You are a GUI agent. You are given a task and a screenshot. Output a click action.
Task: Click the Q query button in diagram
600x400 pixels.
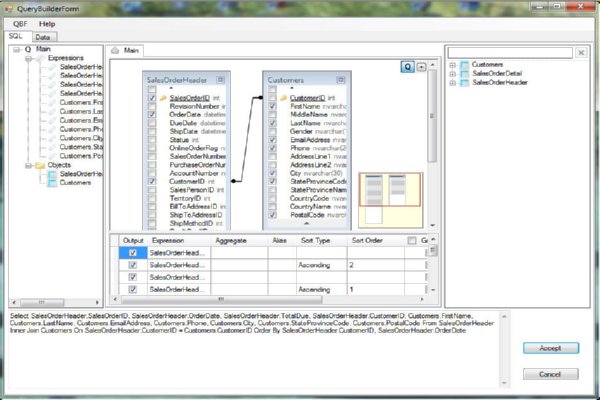pyautogui.click(x=408, y=67)
